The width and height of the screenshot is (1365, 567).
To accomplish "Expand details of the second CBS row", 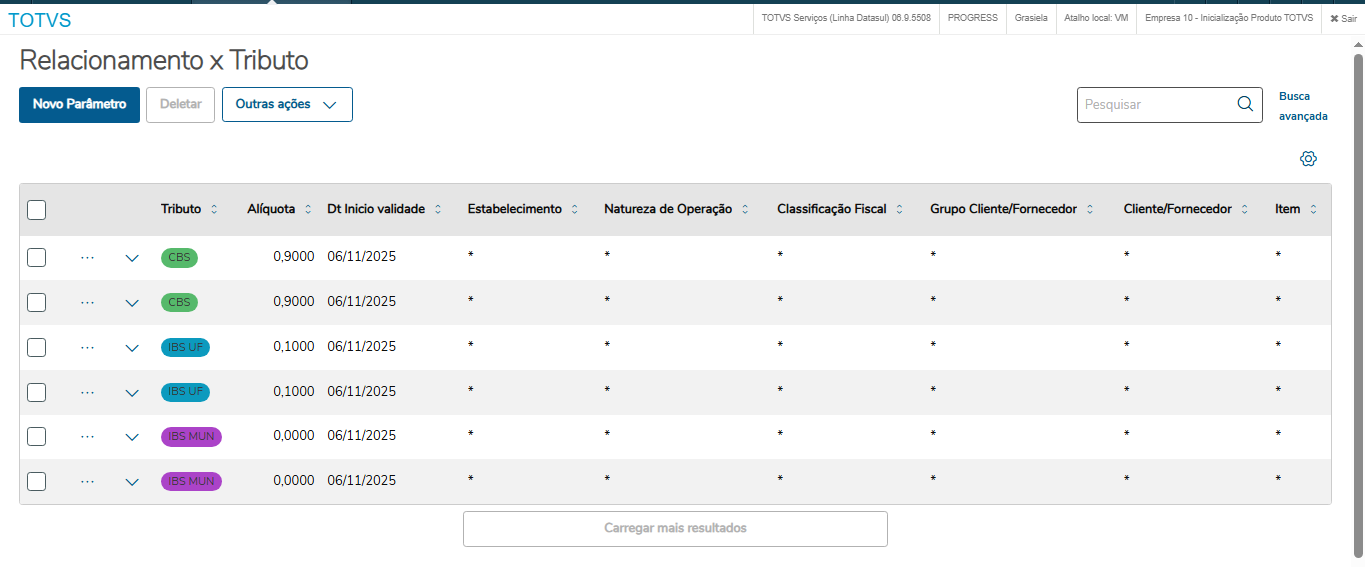I will [x=132, y=303].
